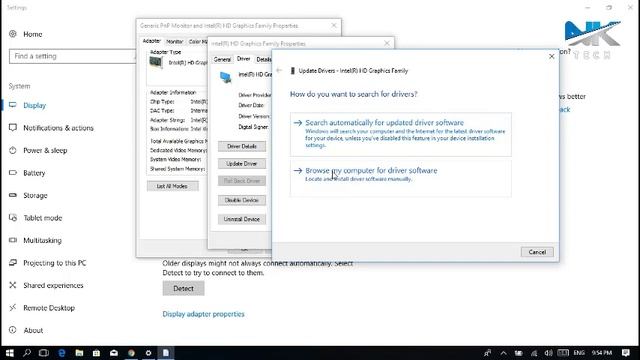The height and width of the screenshot is (360, 640).
Task: Click the Disable Device button
Action: 242,200
